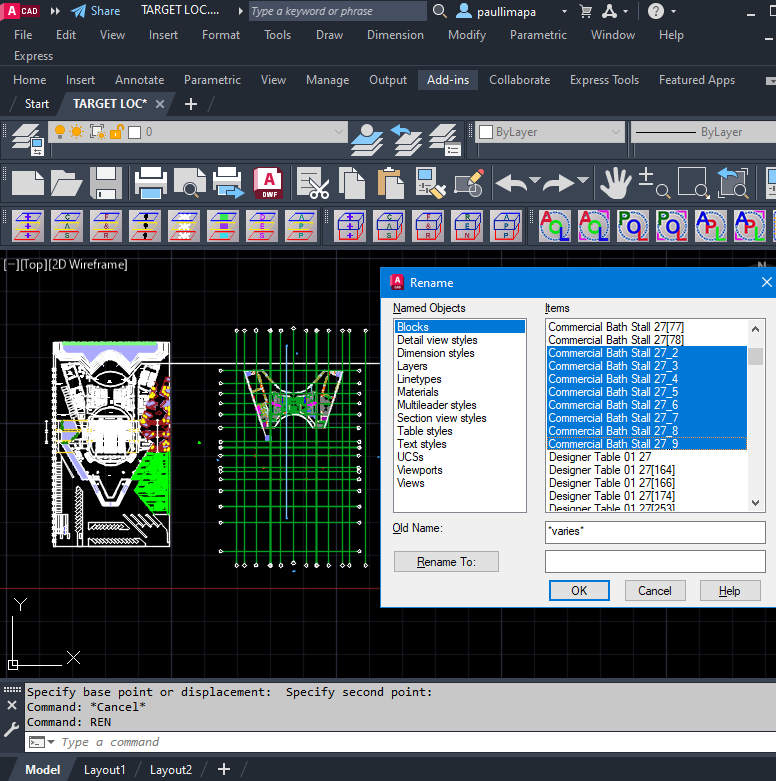Click the Items list scrollbar thumb
This screenshot has height=781, width=776.
pyautogui.click(x=755, y=357)
